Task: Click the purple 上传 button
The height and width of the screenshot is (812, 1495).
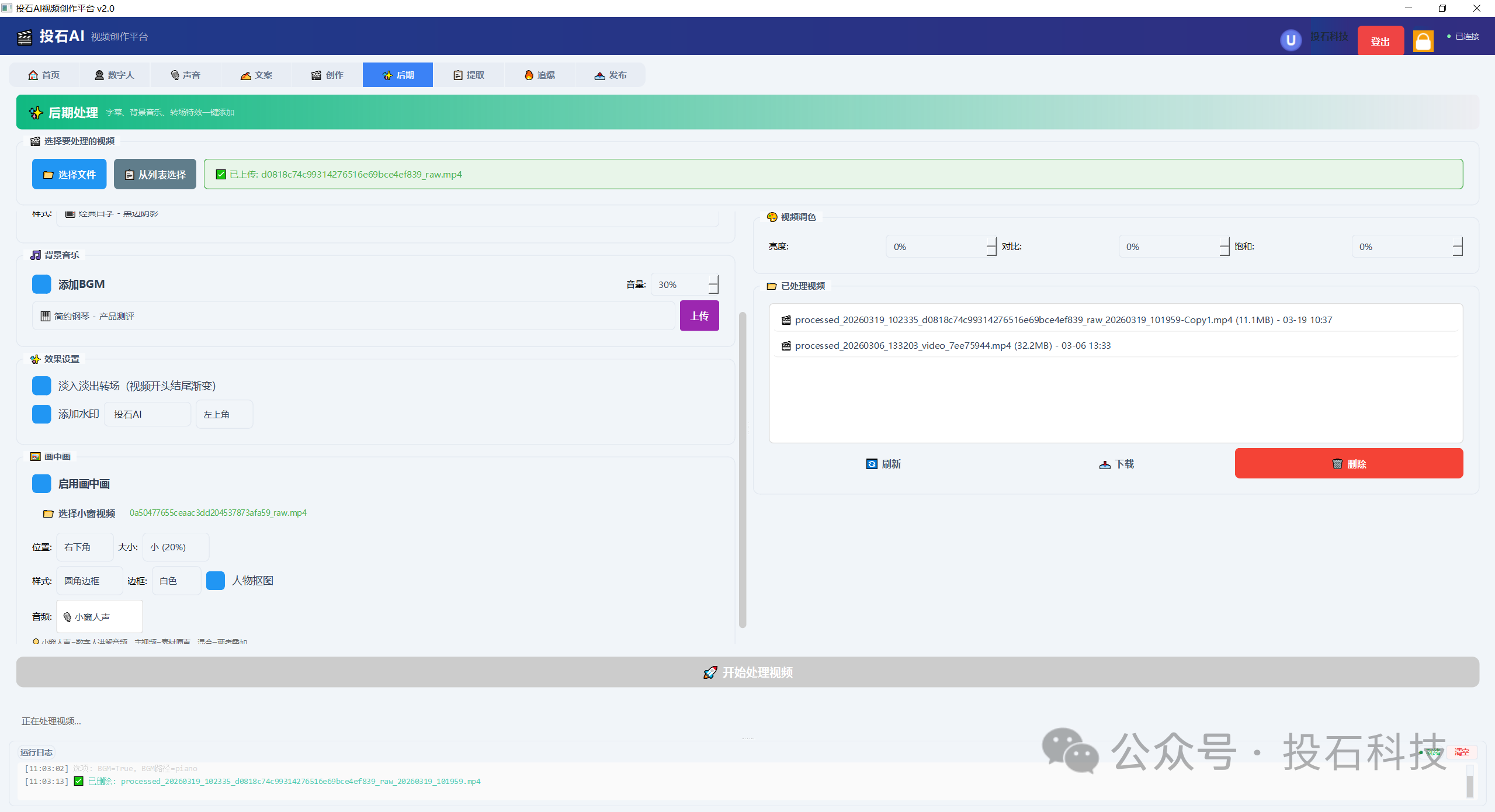Action: tap(699, 316)
